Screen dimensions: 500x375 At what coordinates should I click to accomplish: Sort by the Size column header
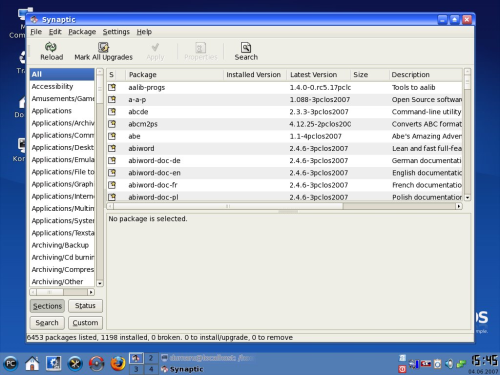coord(369,75)
